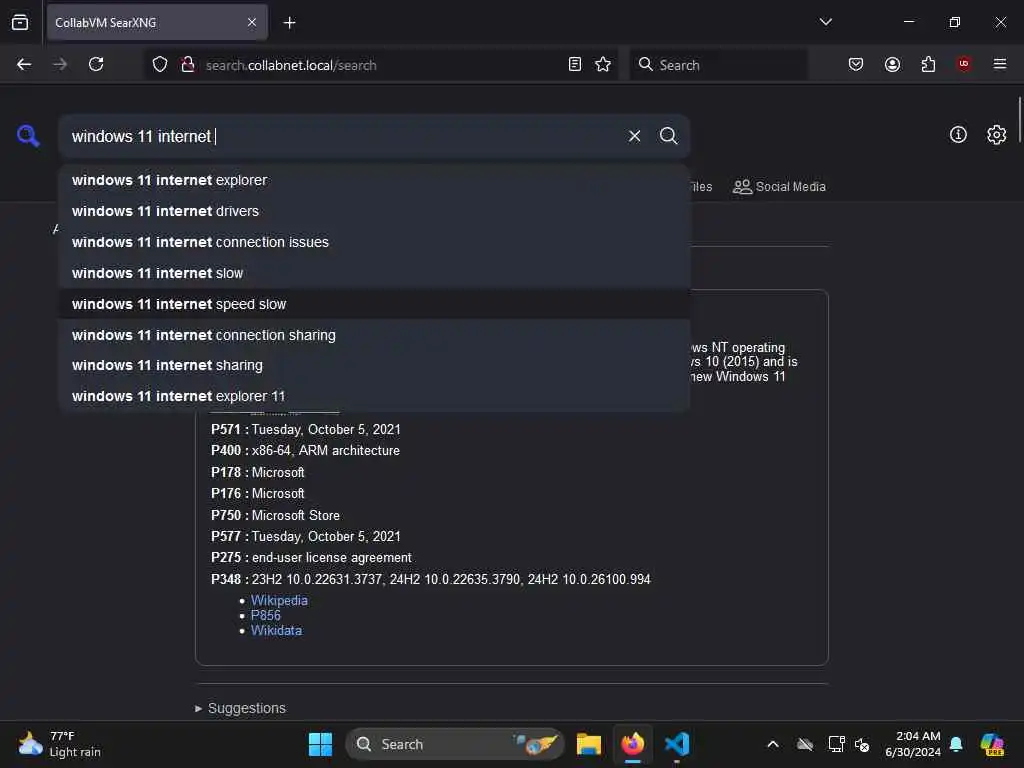The height and width of the screenshot is (768, 1024).
Task: Open the SearXNG about info page
Action: [958, 135]
